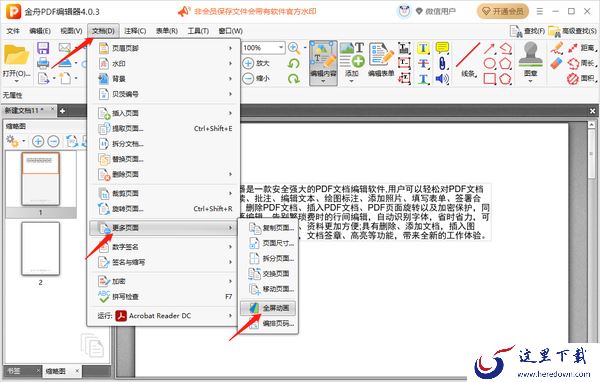The image size is (600, 382).
Task: Expand dropdown arrow under 图章
Action: (530, 81)
